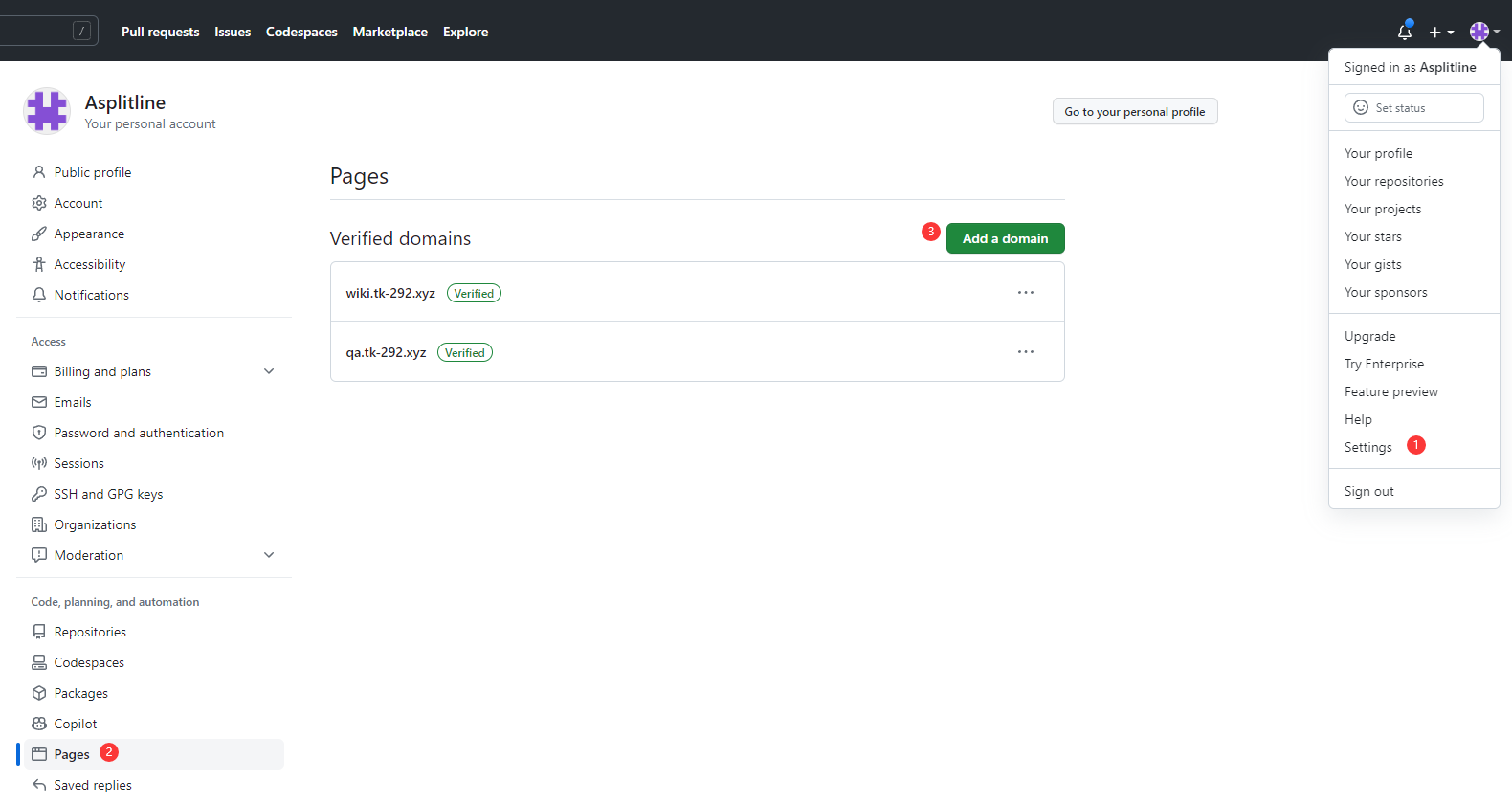Screen dimensions: 1512x803
Task: Select Your repositories in user menu
Action: [1393, 181]
